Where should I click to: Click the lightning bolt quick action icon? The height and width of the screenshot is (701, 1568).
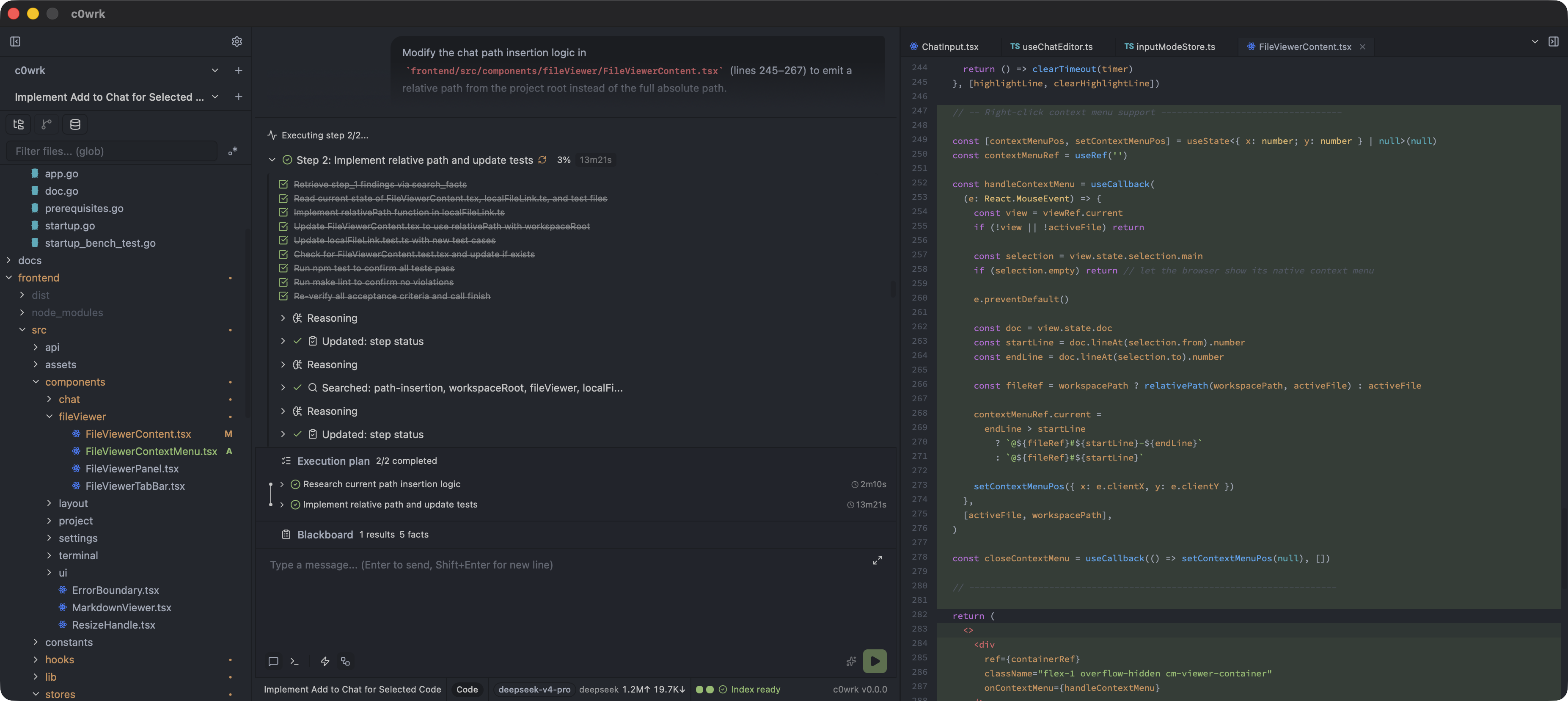pos(325,661)
